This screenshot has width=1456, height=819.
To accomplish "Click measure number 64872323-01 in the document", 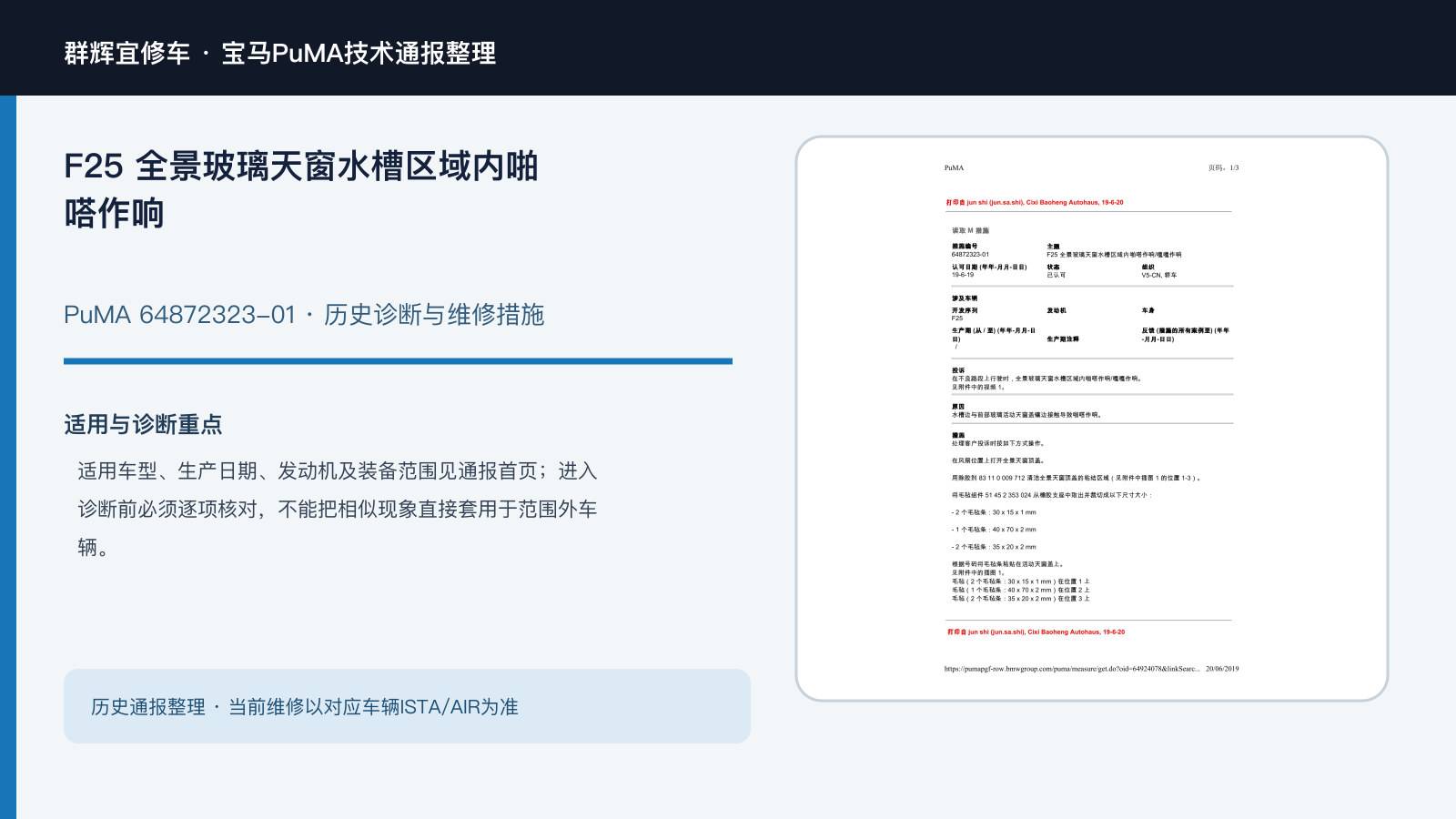I will point(970,255).
